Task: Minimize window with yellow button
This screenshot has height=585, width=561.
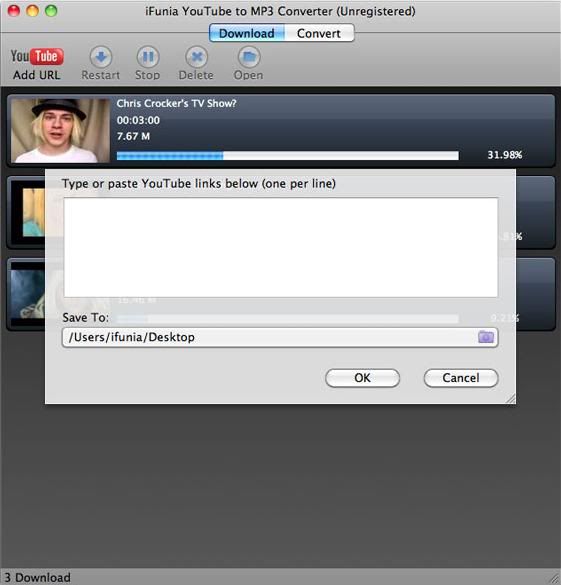Action: click(x=32, y=11)
